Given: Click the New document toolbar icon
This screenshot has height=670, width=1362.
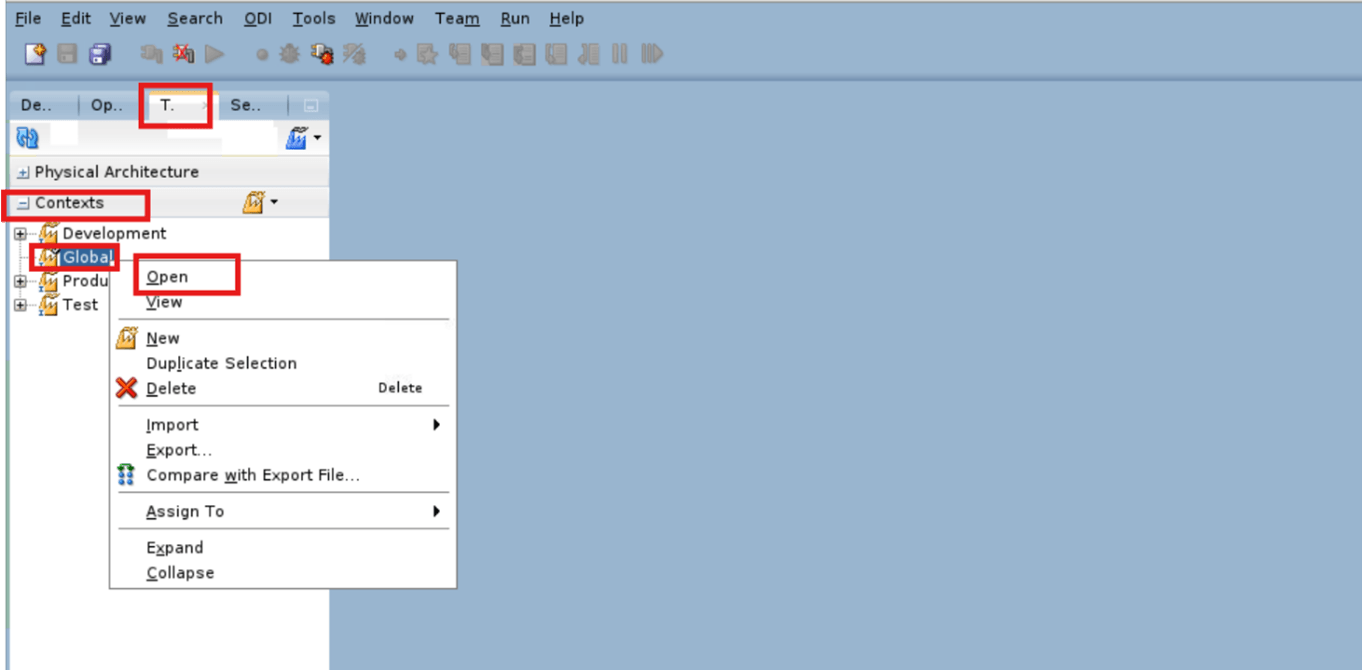Looking at the screenshot, I should click(x=35, y=54).
